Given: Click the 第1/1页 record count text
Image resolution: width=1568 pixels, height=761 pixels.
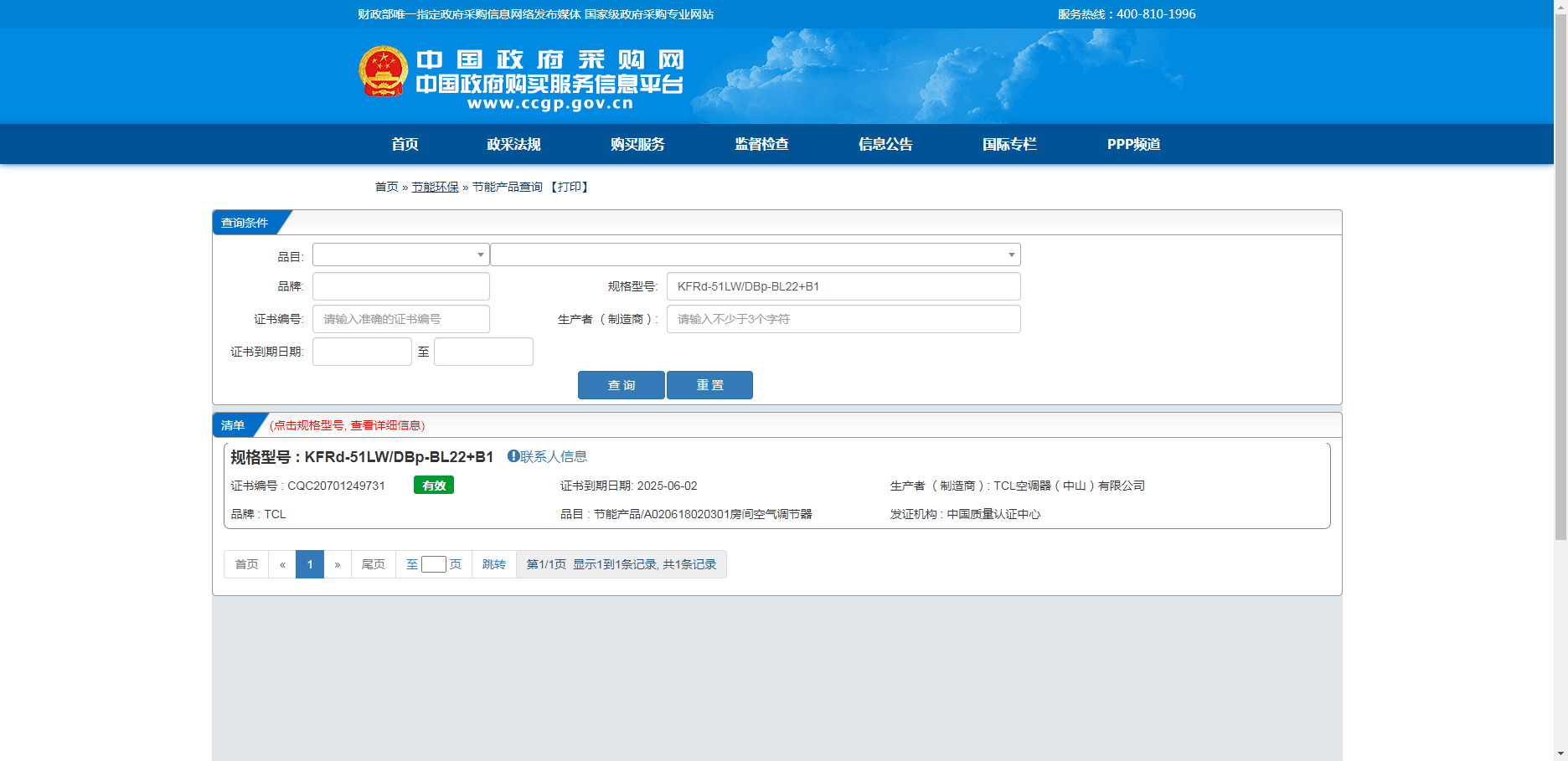Looking at the screenshot, I should [x=622, y=564].
